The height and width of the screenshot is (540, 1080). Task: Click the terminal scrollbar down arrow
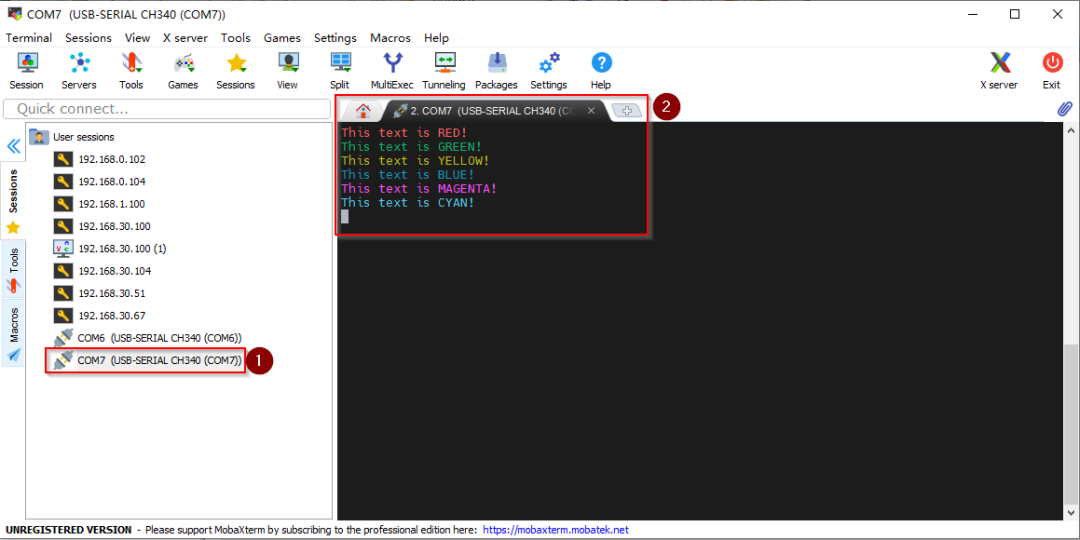1070,512
